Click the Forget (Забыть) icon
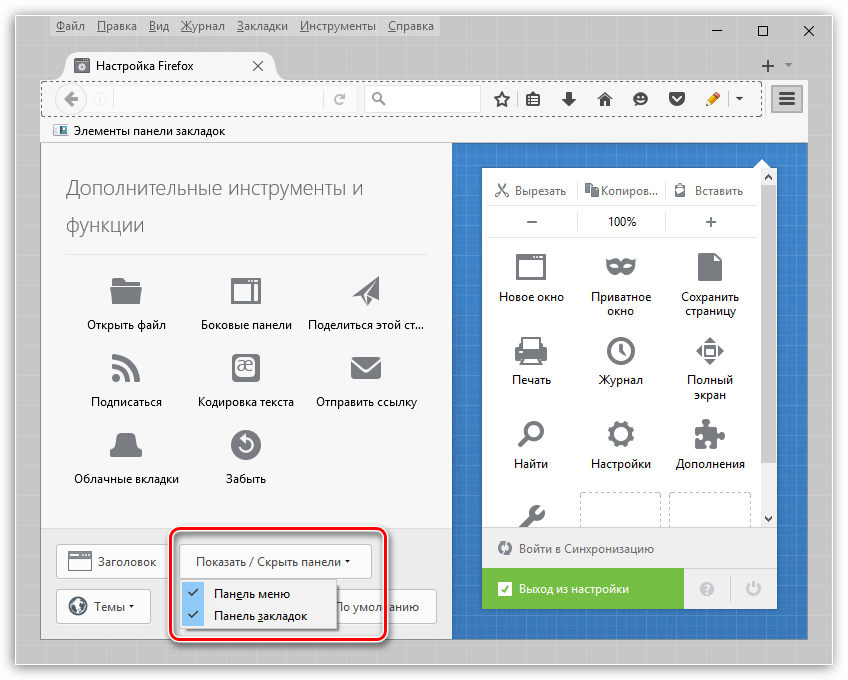 coord(246,444)
